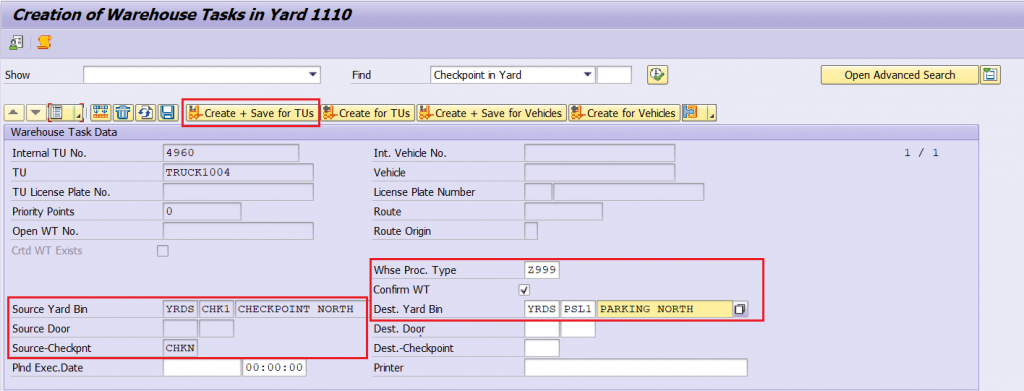Toggle the Route Origin checkbox

pos(531,231)
